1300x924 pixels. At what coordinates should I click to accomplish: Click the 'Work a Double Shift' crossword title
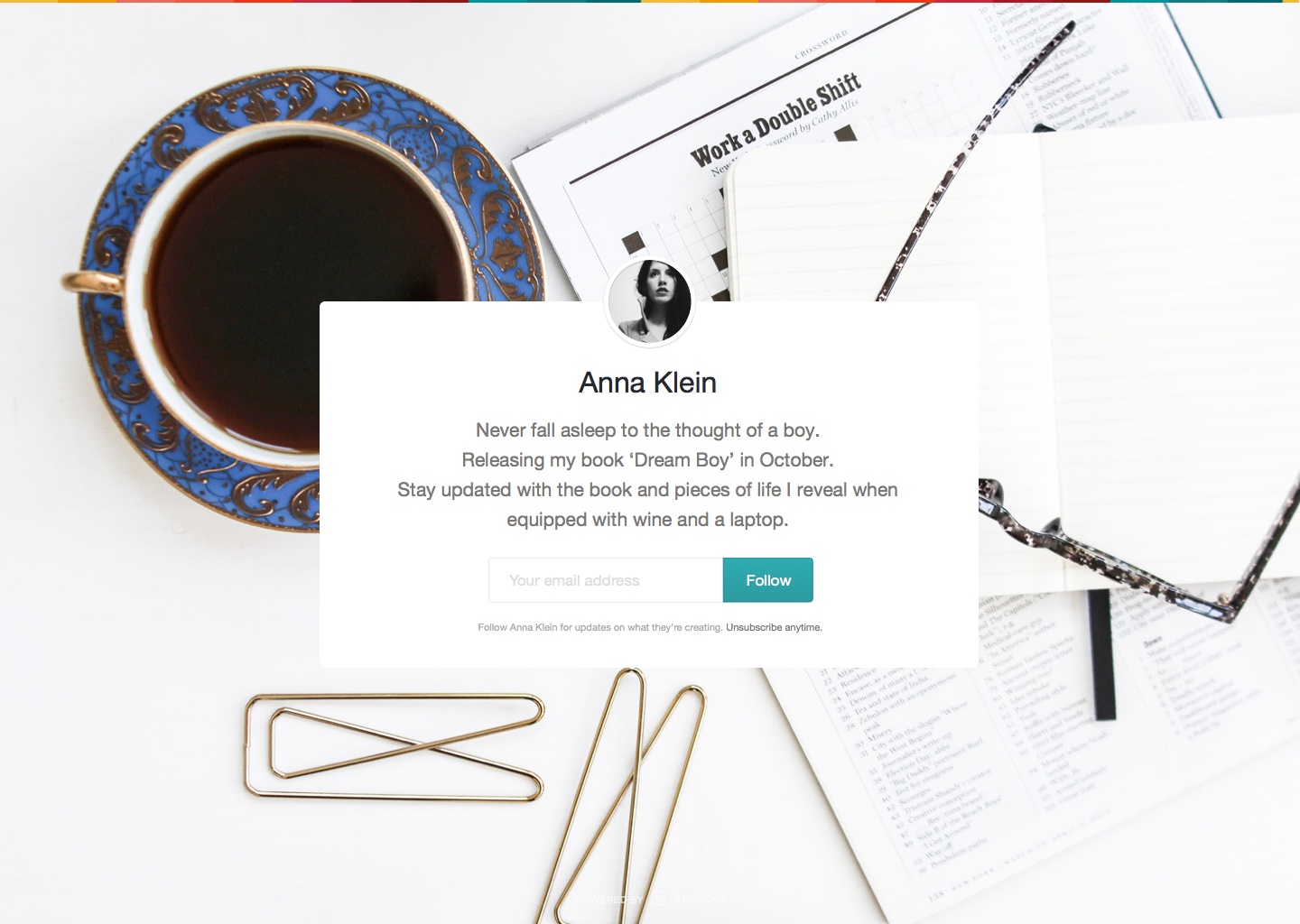776,121
